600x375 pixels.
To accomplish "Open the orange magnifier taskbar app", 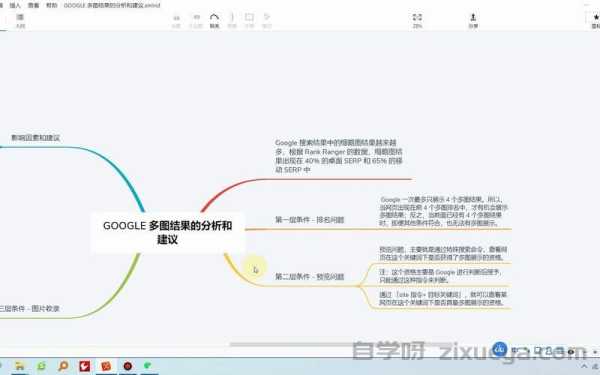I will 63,366.
